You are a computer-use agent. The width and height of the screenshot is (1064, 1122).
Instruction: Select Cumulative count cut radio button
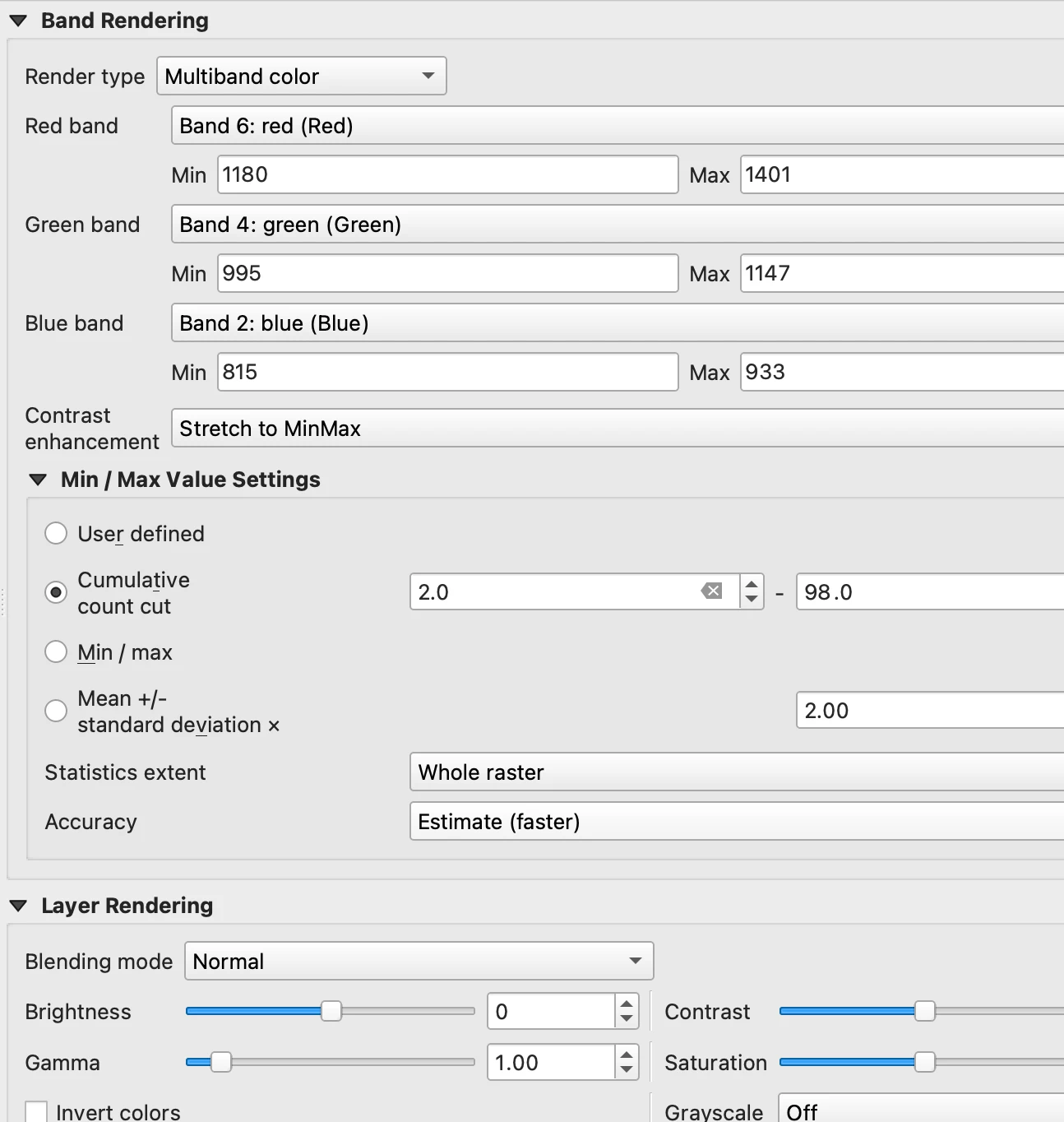tap(56, 592)
